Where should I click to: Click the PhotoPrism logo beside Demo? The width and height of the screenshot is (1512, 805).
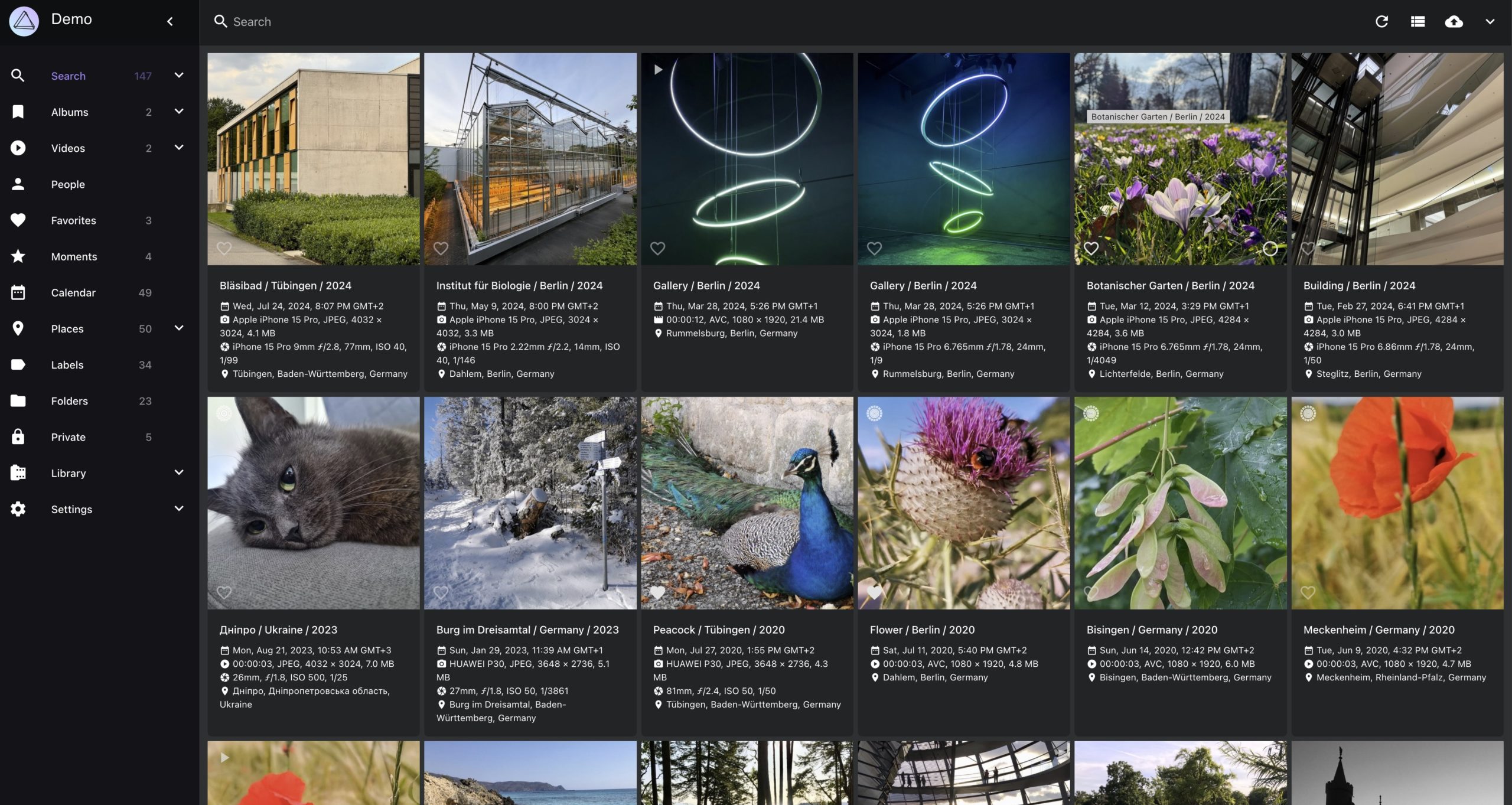pyautogui.click(x=24, y=21)
